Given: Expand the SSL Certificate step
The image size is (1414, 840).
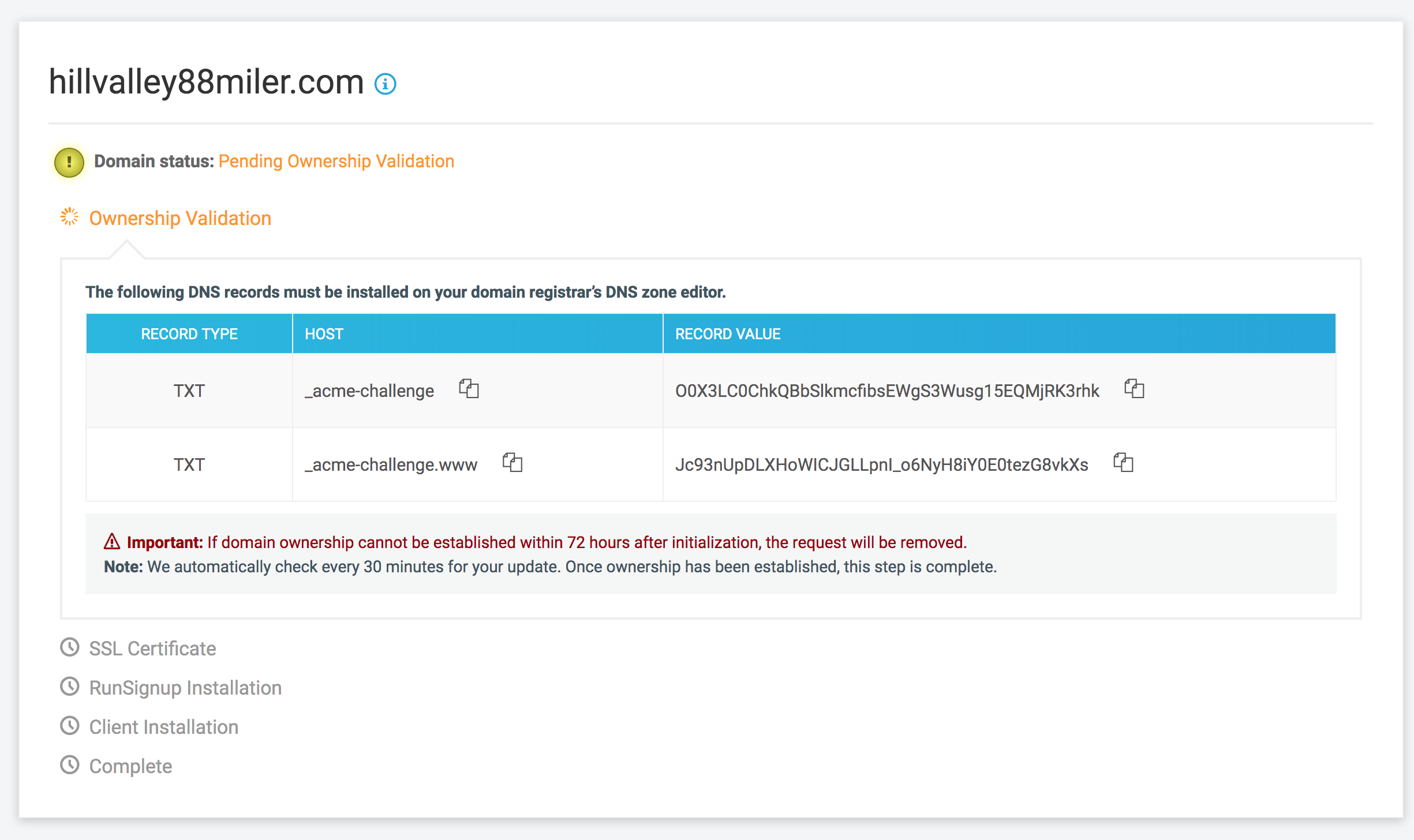Looking at the screenshot, I should coord(152,648).
